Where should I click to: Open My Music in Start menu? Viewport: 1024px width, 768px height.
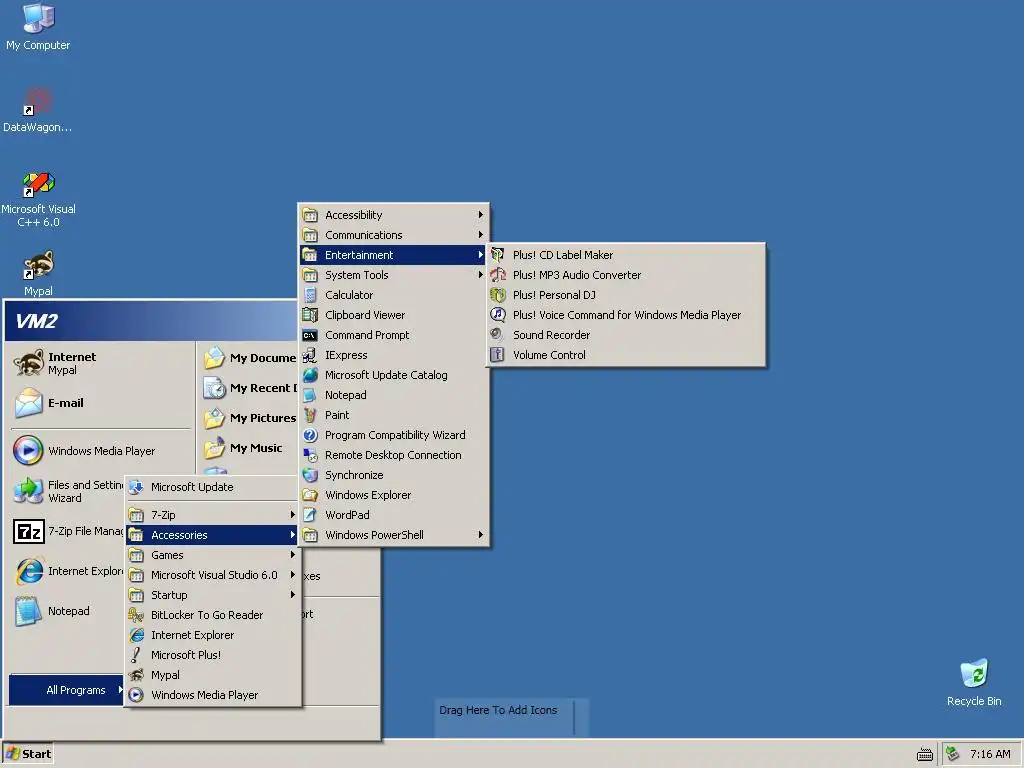[249, 448]
